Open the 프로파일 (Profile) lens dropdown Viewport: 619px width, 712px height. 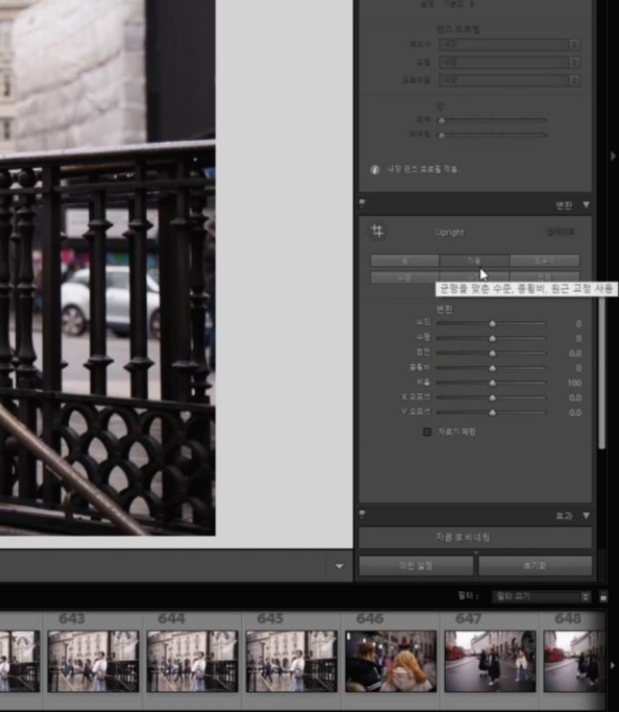(509, 80)
